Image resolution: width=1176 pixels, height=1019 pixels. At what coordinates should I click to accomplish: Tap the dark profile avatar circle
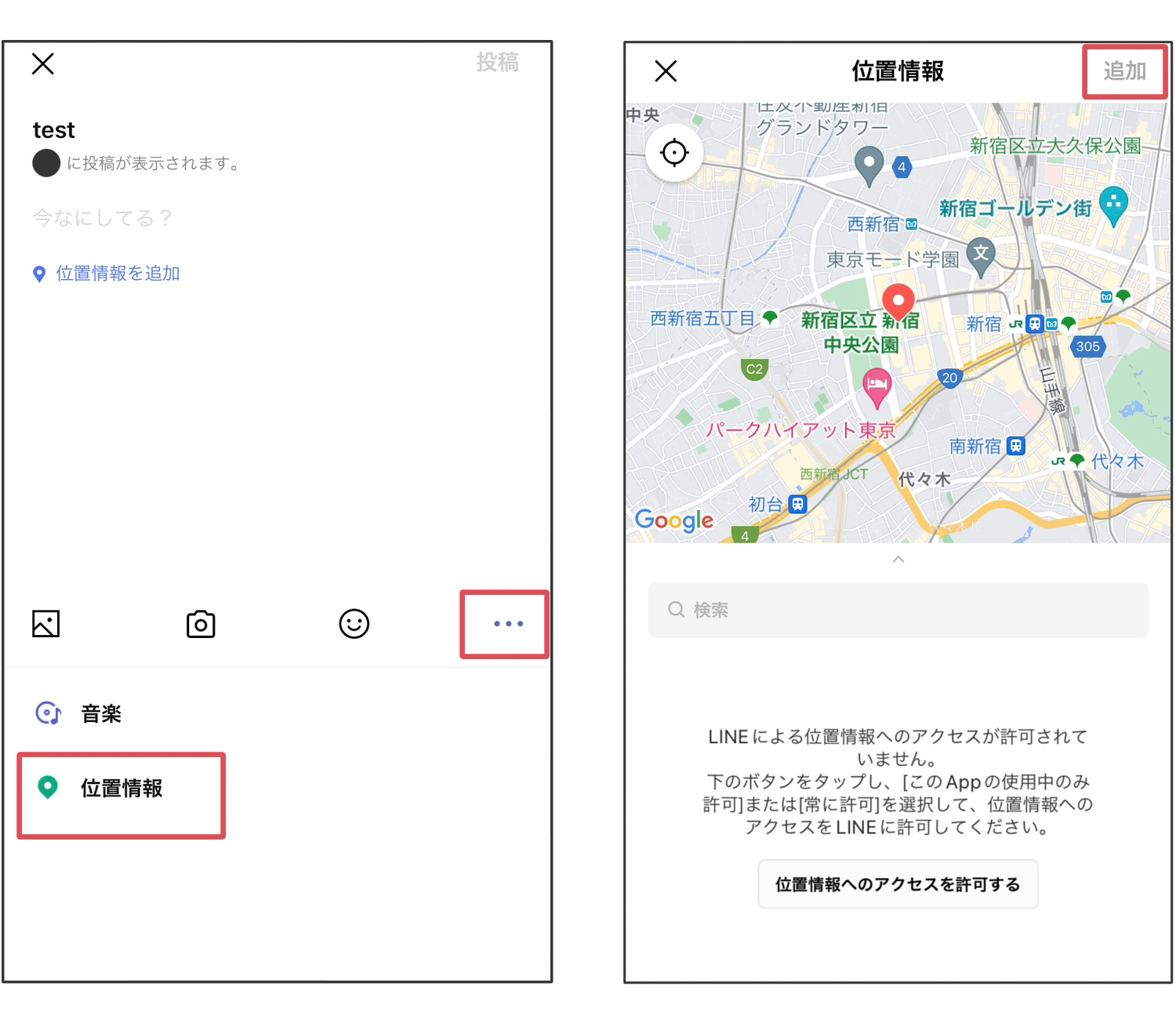click(46, 163)
